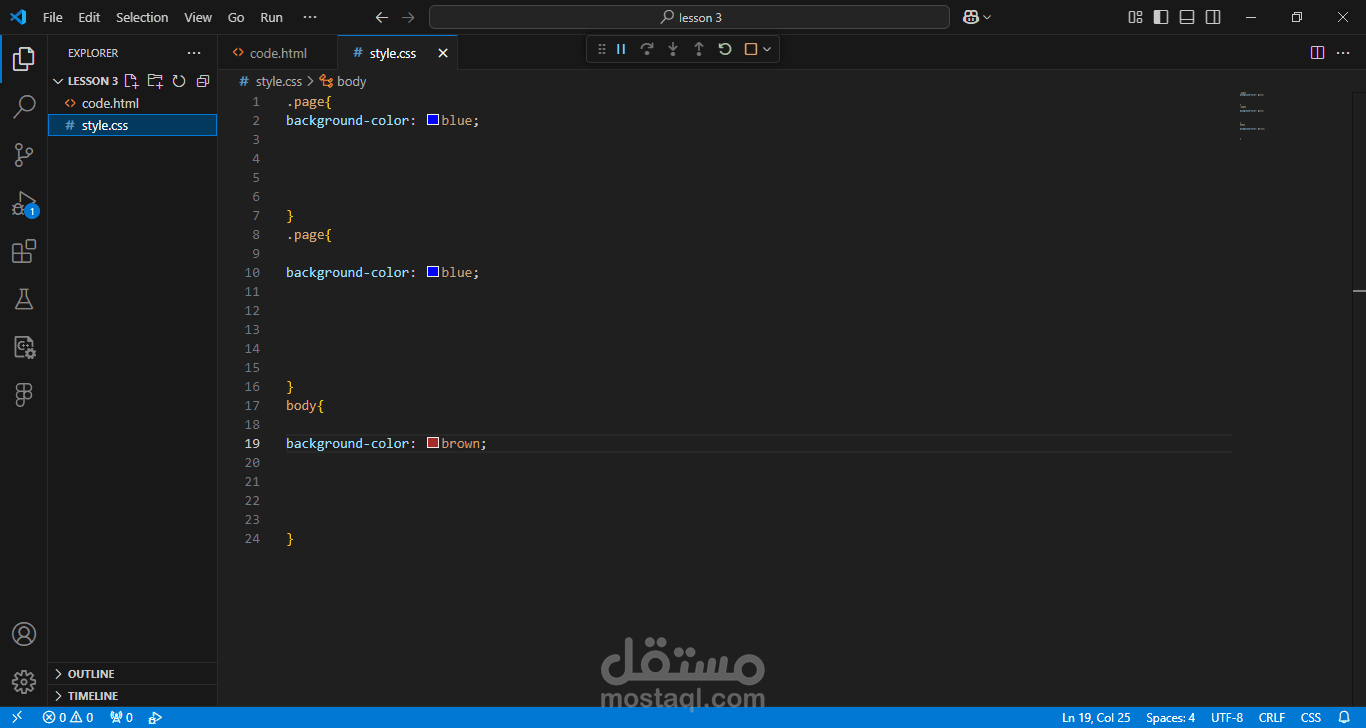Open the Extensions view
This screenshot has width=1366, height=728.
pyautogui.click(x=24, y=251)
